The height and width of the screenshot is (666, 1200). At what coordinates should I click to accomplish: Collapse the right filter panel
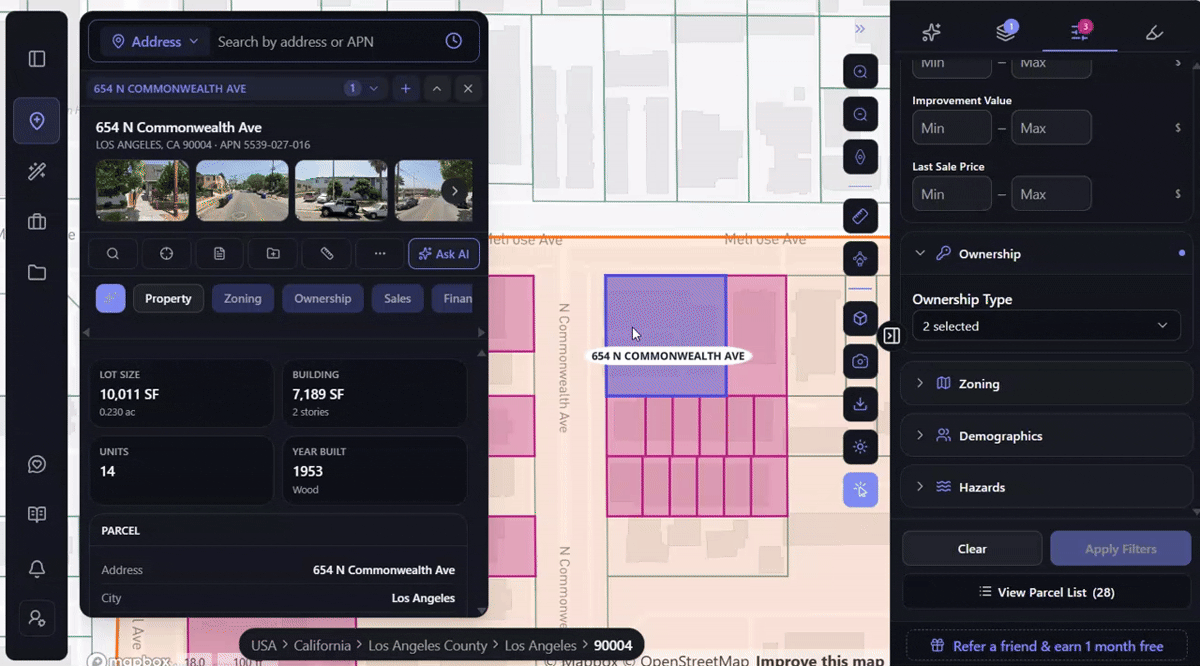point(892,336)
